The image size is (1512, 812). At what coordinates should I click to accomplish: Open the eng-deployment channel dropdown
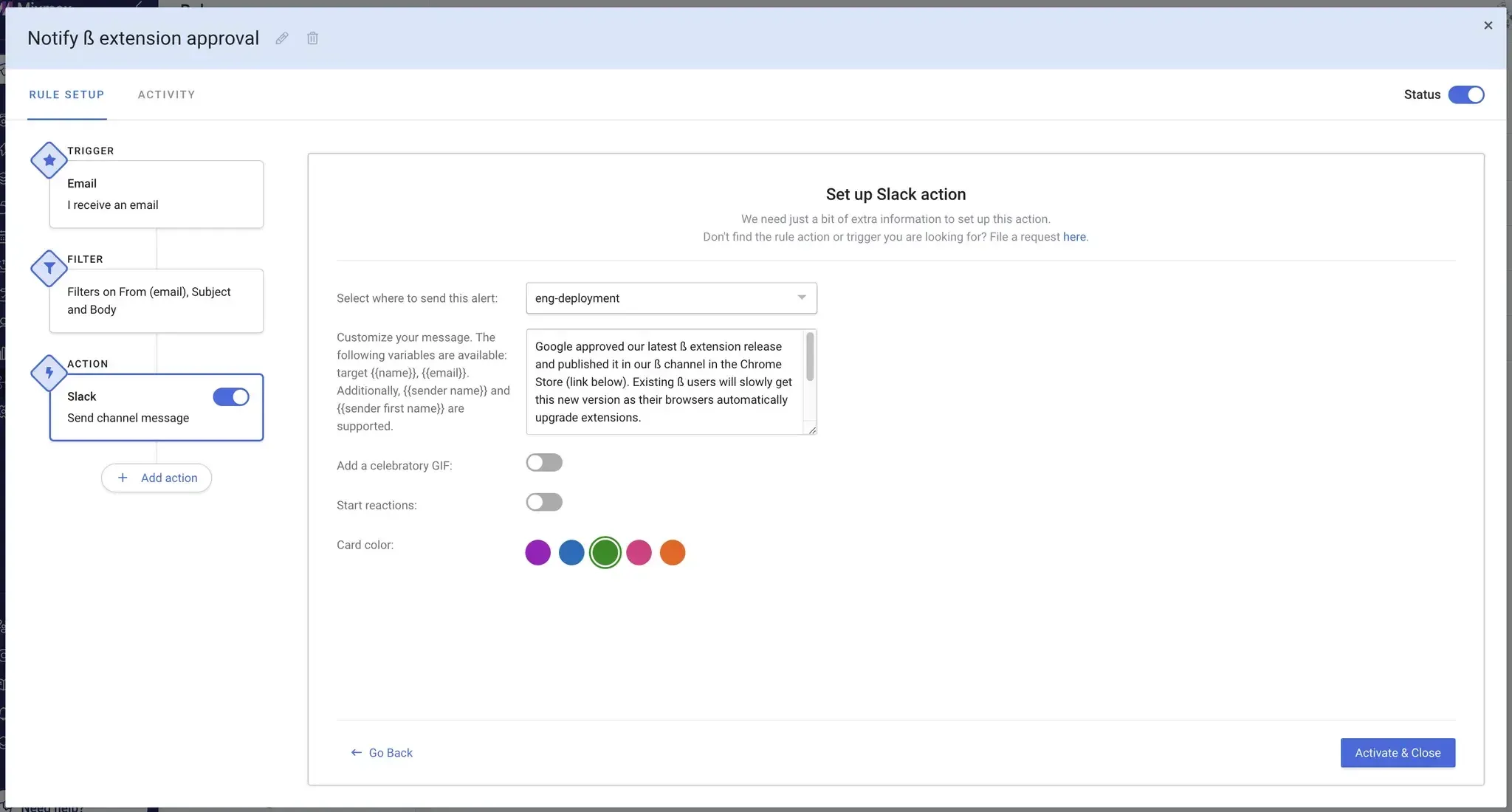[x=671, y=298]
